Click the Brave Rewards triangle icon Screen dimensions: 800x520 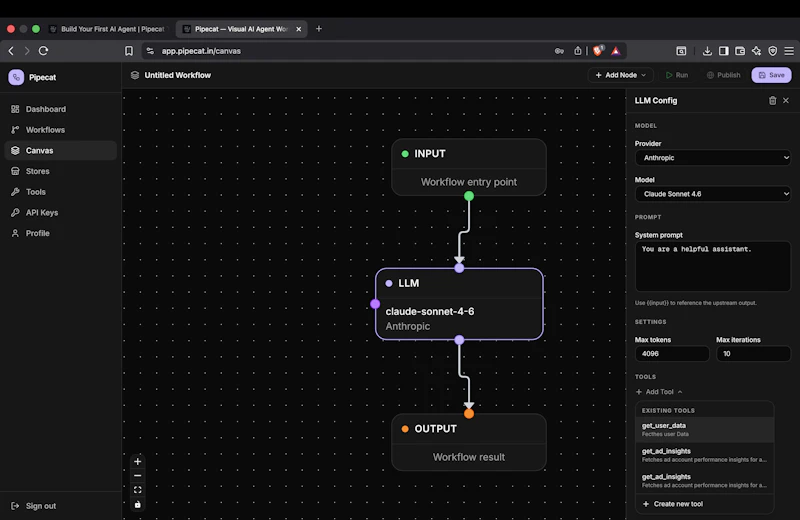pos(616,51)
